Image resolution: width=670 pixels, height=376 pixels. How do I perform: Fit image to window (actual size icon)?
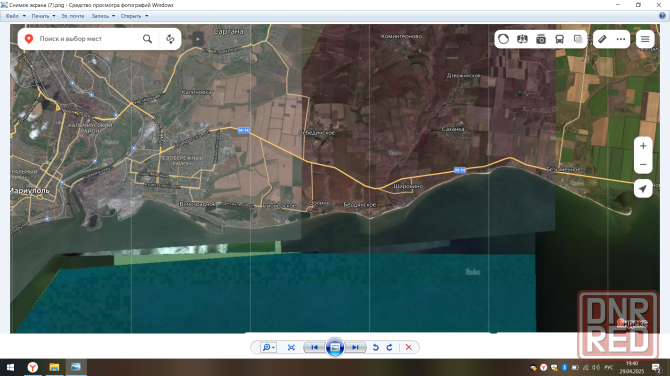point(291,347)
